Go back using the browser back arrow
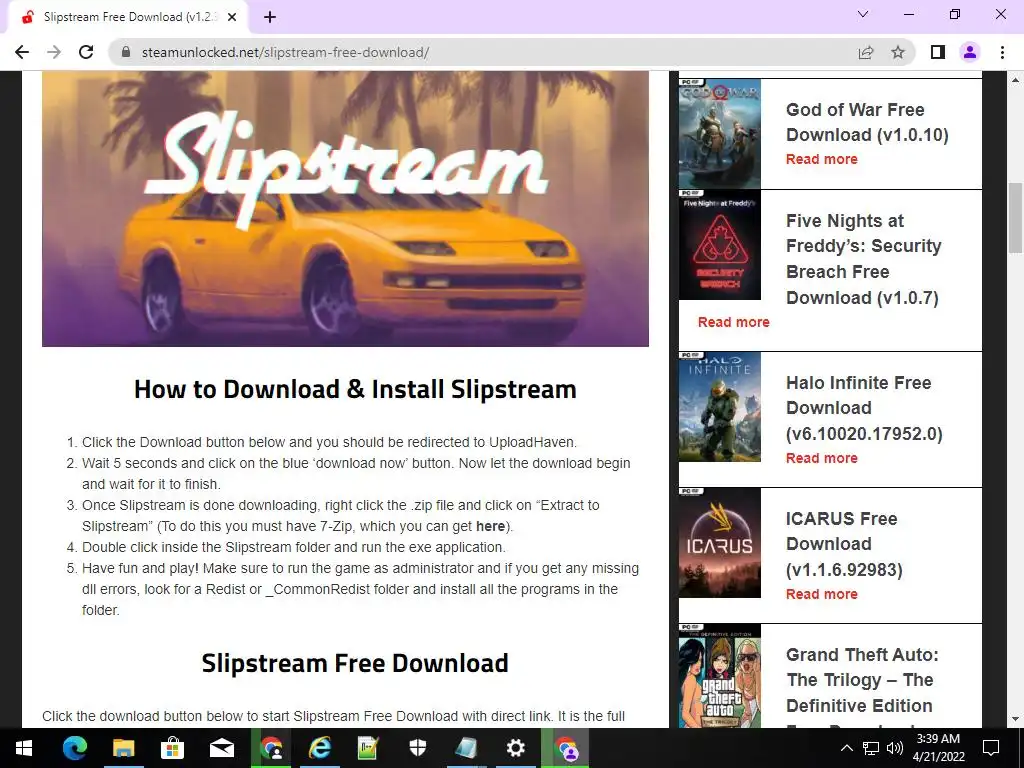 tap(22, 52)
